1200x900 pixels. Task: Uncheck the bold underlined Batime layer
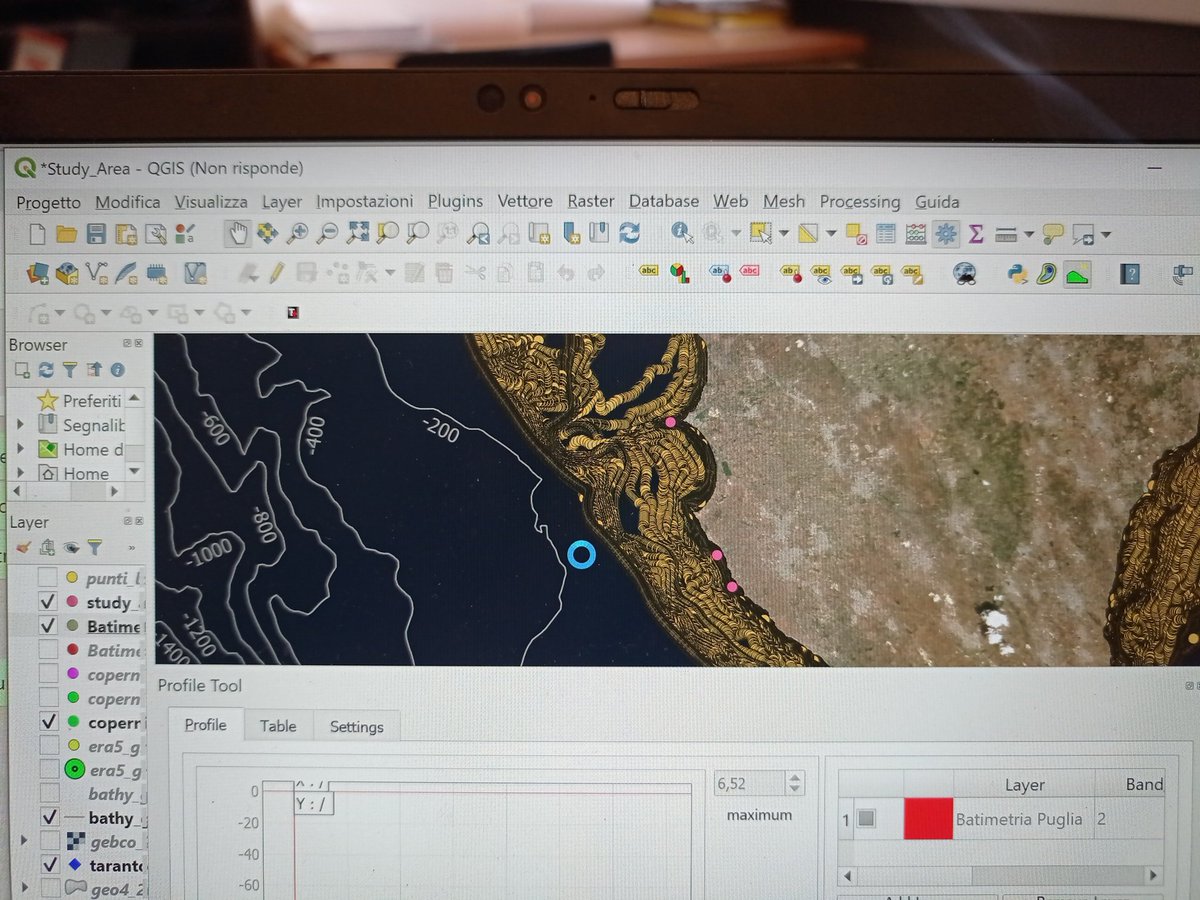[x=47, y=626]
